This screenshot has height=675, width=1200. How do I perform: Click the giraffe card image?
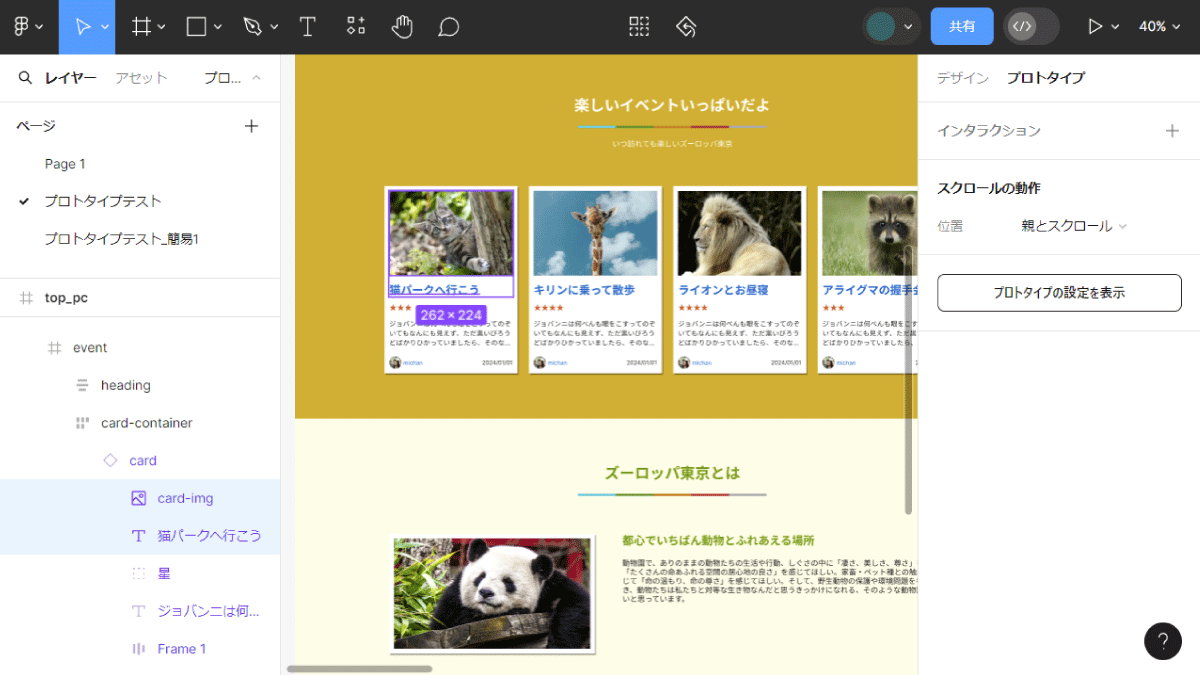tap(595, 233)
